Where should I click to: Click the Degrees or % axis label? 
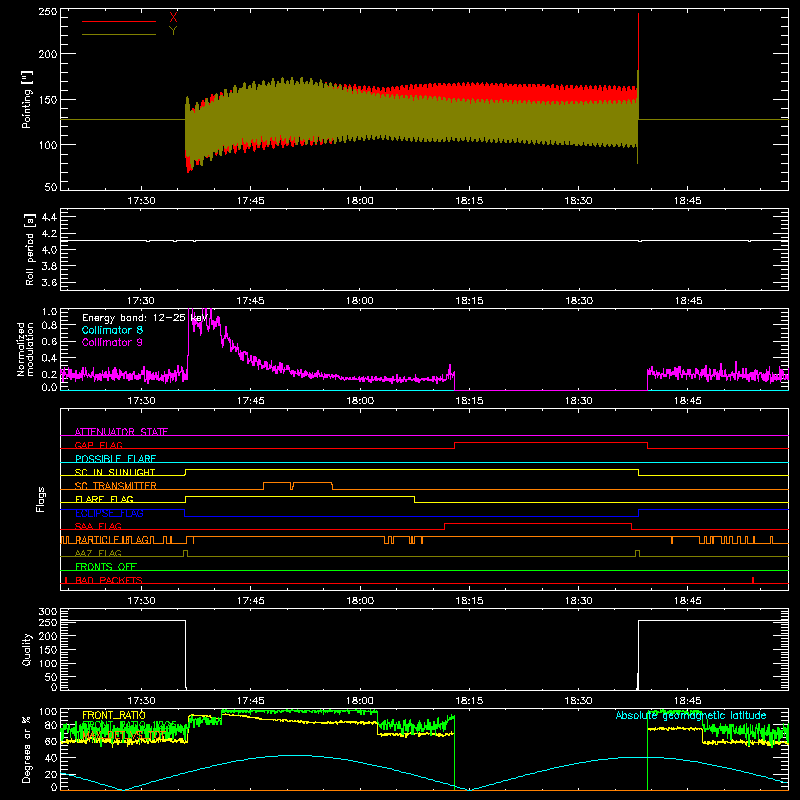coord(27,749)
